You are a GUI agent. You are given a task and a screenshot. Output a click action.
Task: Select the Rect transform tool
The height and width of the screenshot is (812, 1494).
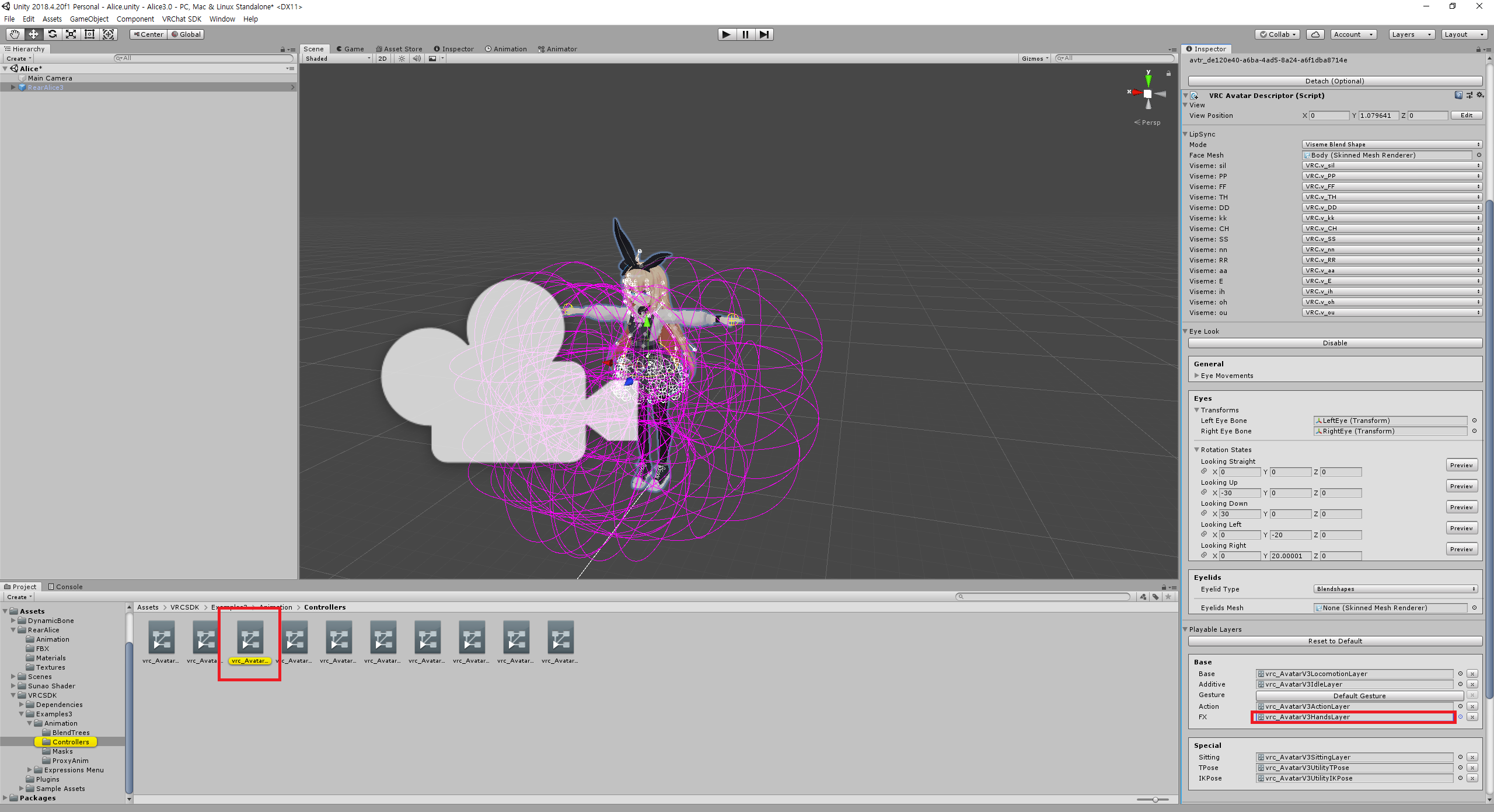(90, 34)
